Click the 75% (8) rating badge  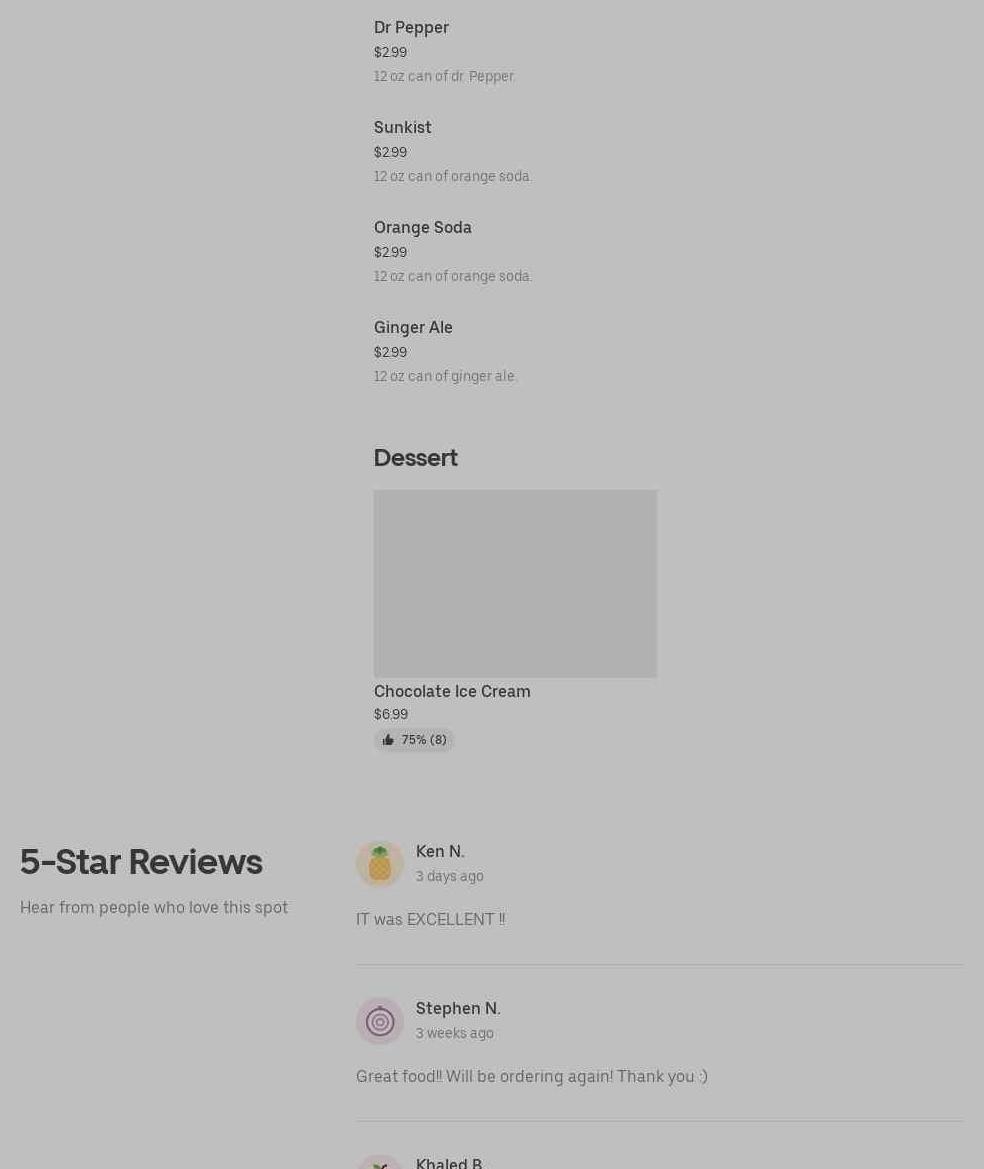pyautogui.click(x=414, y=740)
